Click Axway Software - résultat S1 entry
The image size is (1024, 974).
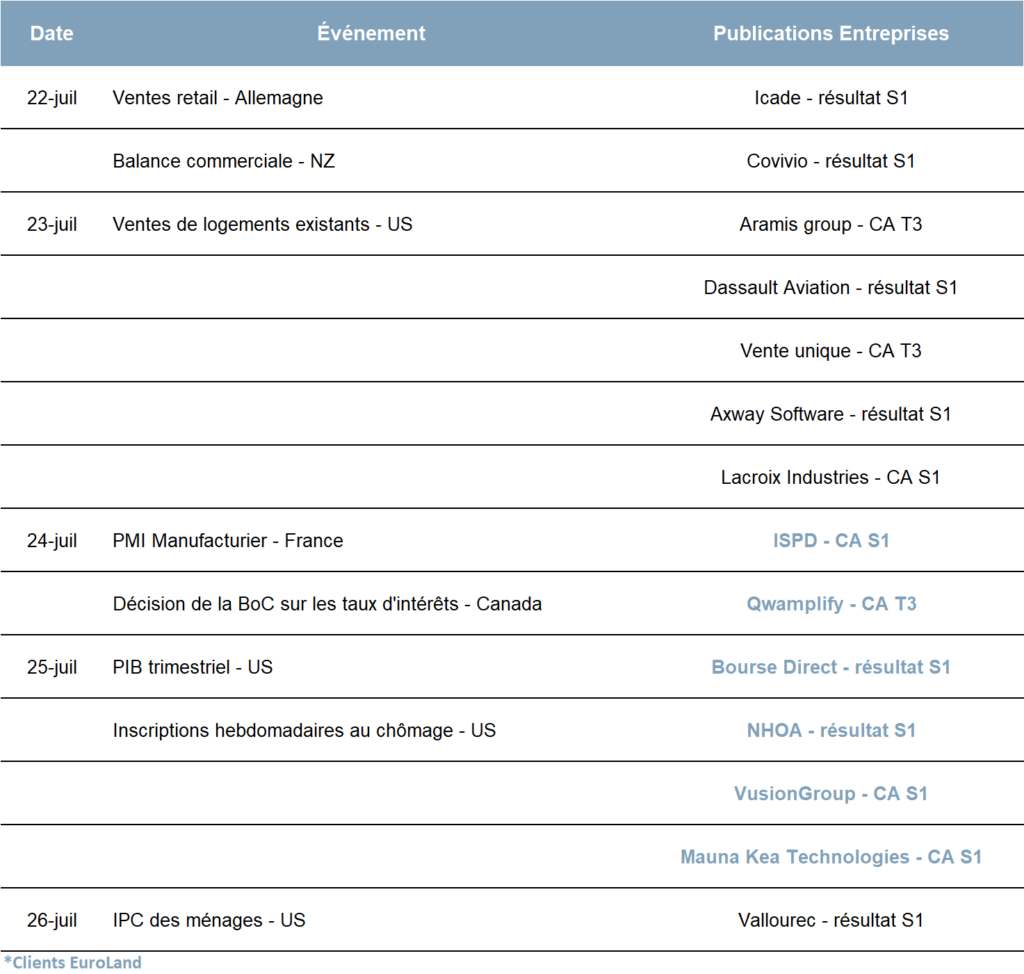click(x=831, y=414)
